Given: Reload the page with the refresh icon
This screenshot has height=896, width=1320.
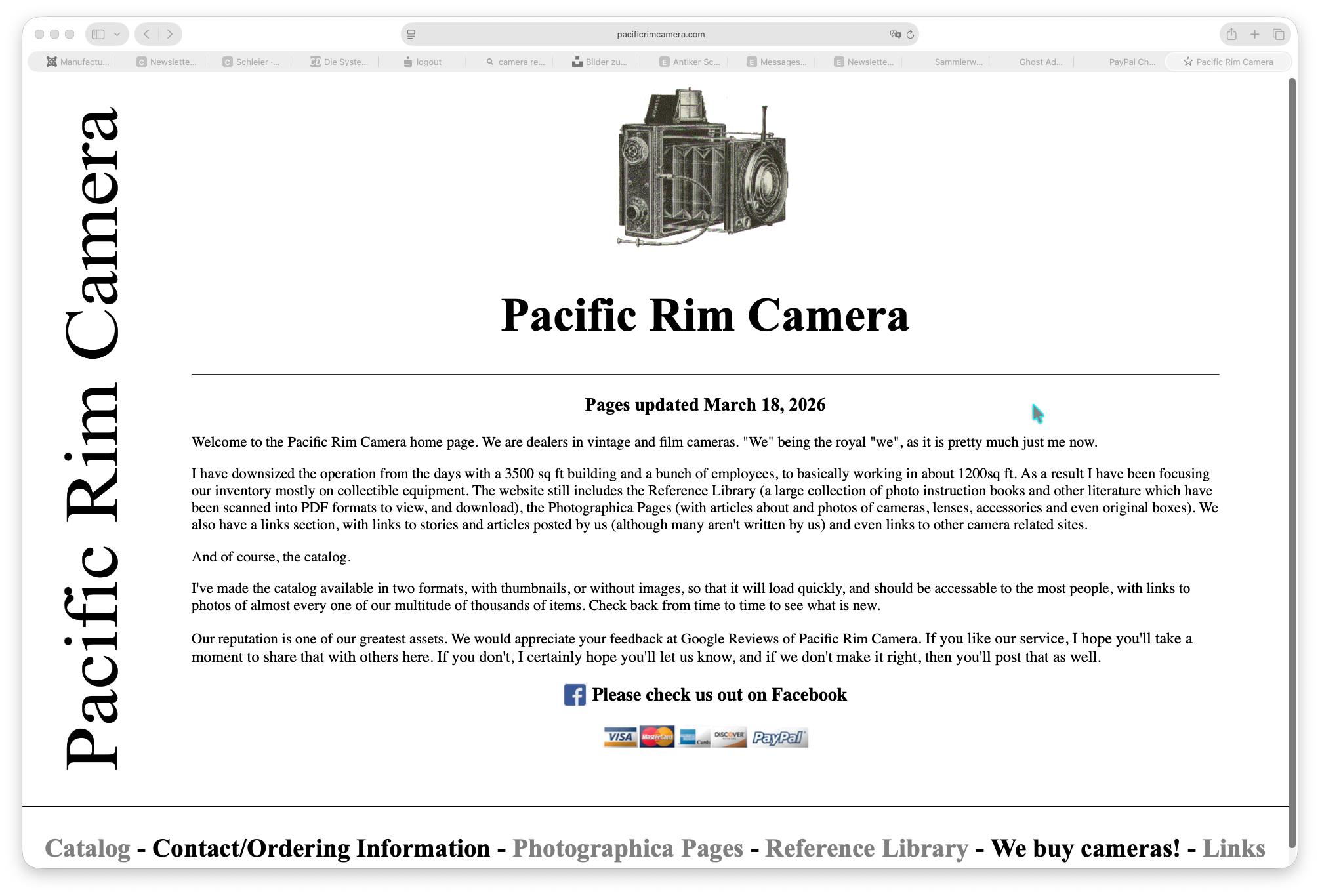Looking at the screenshot, I should click(x=911, y=34).
